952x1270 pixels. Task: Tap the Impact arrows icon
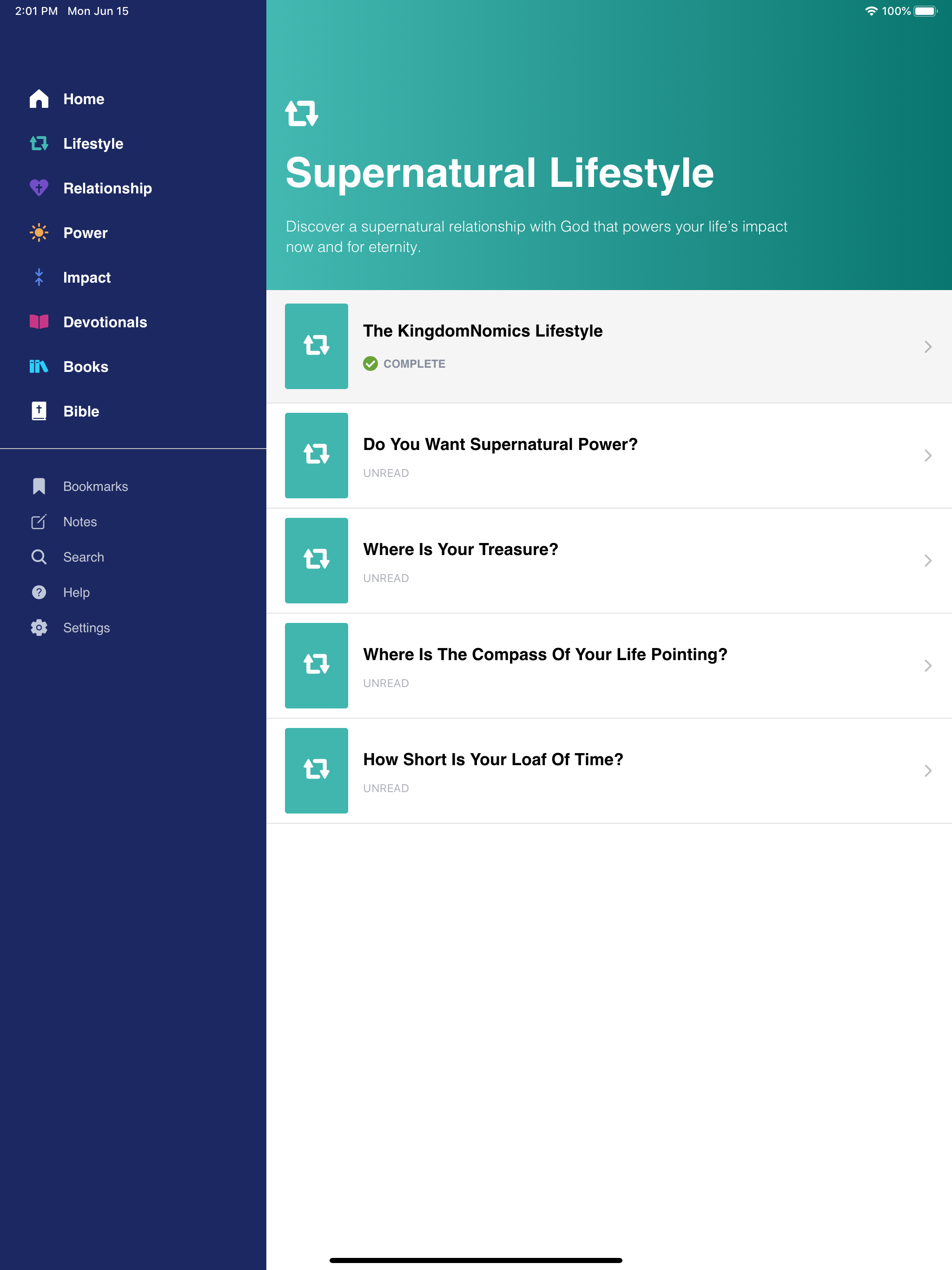click(x=39, y=278)
